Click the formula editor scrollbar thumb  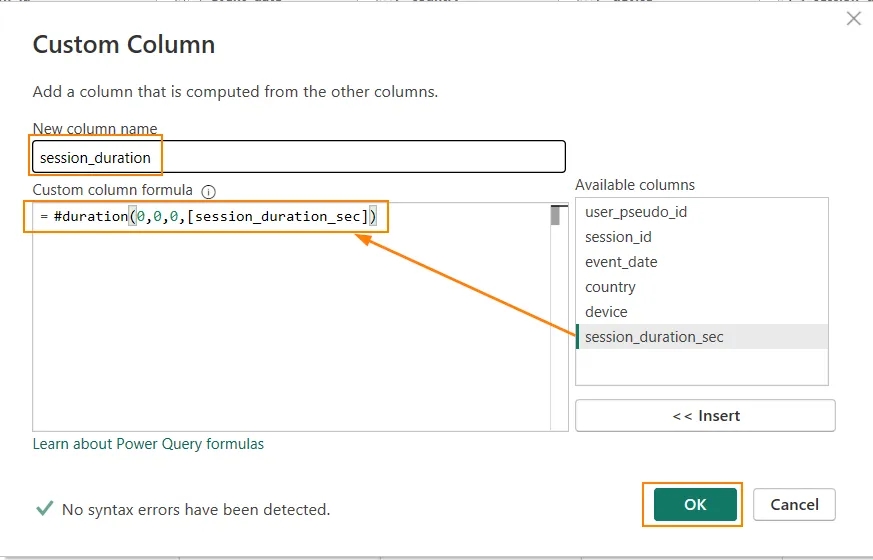click(555, 215)
